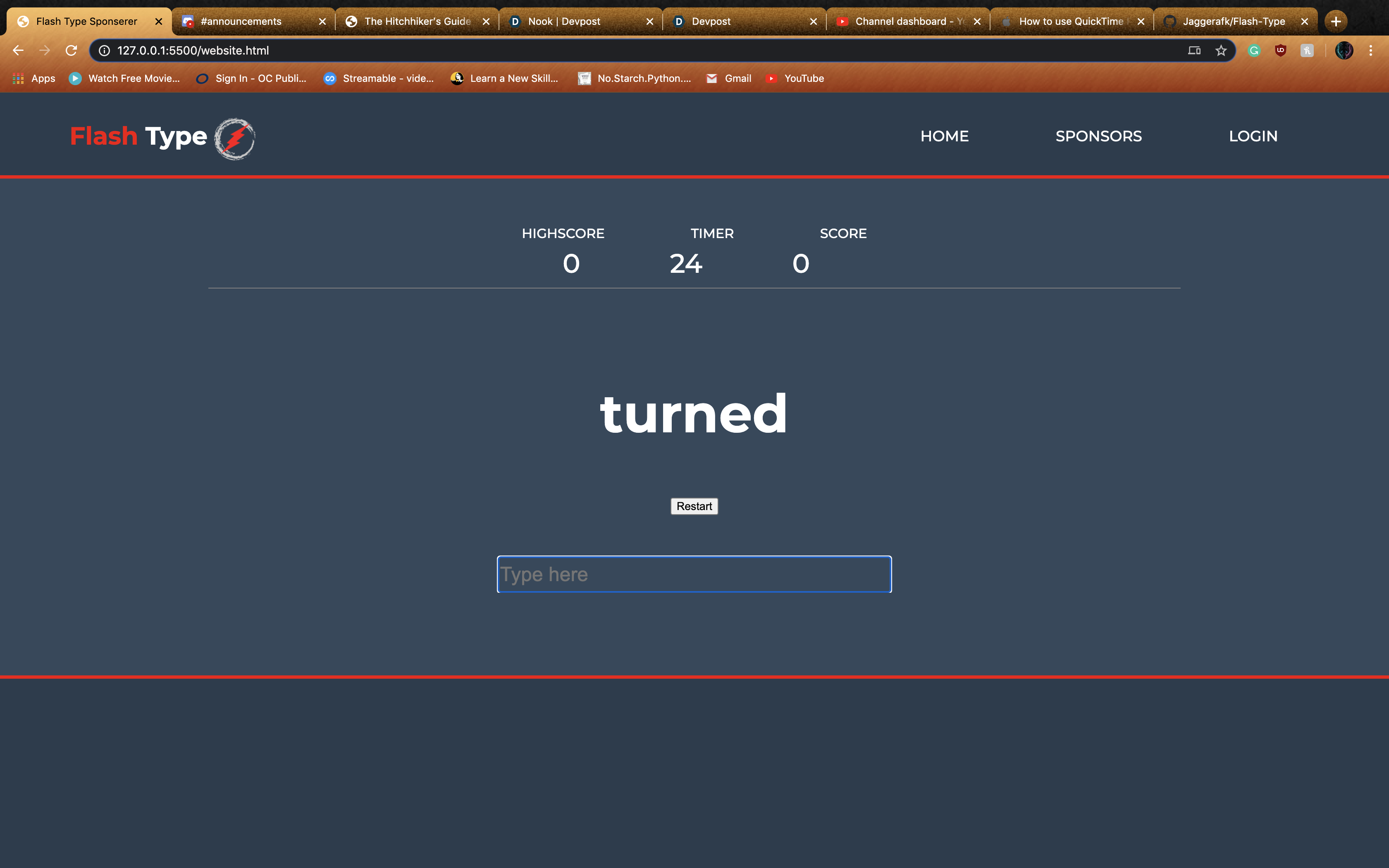Close the Channel dashboard YouTube tab

pos(977,21)
